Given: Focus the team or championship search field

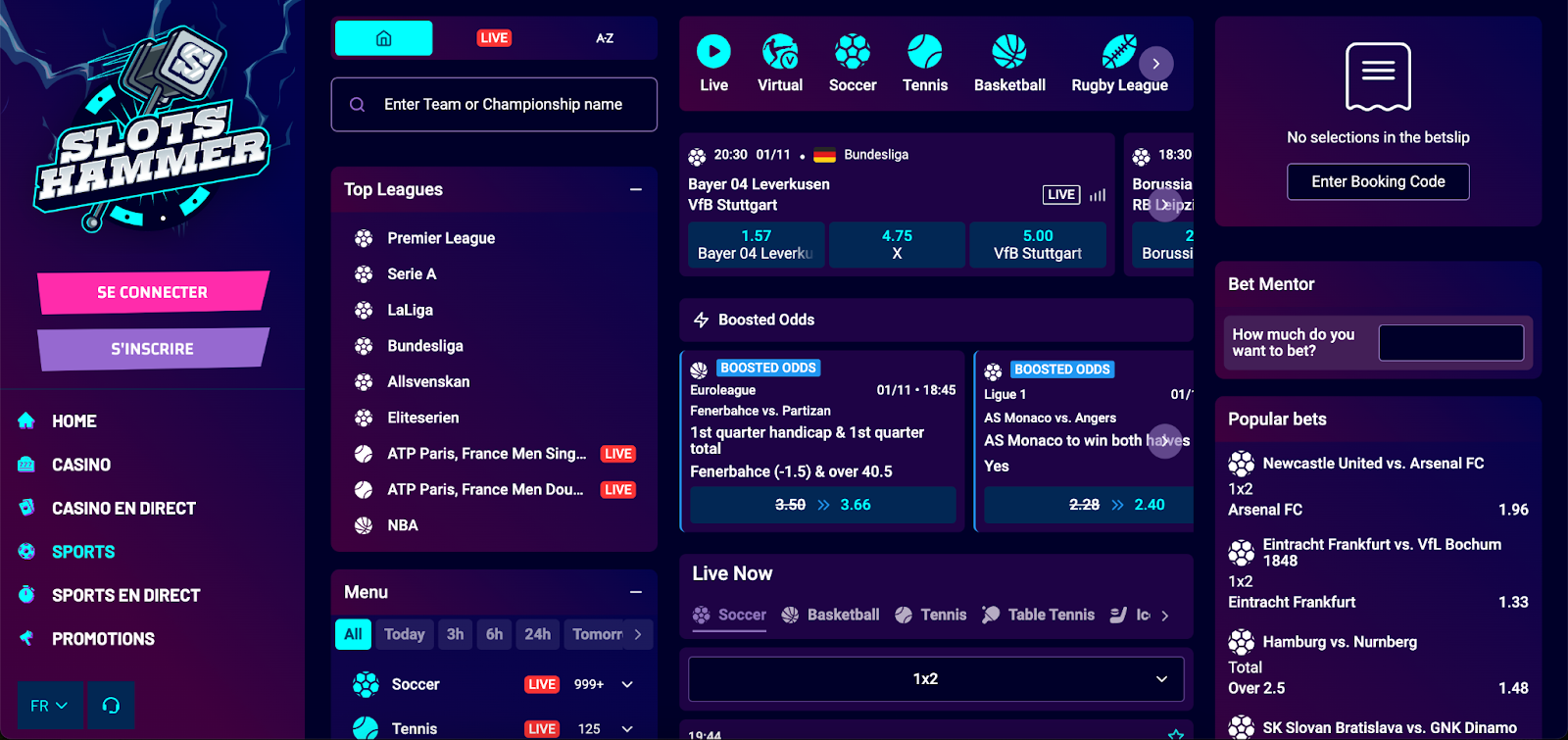Looking at the screenshot, I should [494, 104].
